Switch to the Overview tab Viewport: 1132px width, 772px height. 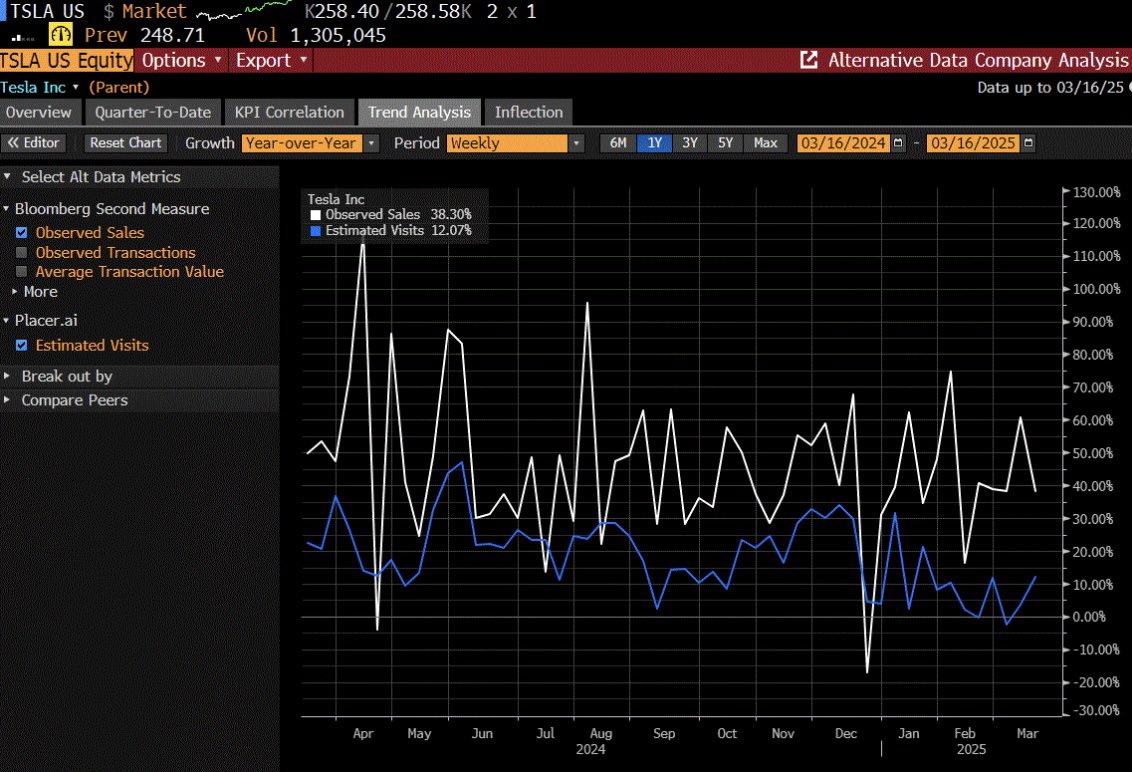(40, 112)
